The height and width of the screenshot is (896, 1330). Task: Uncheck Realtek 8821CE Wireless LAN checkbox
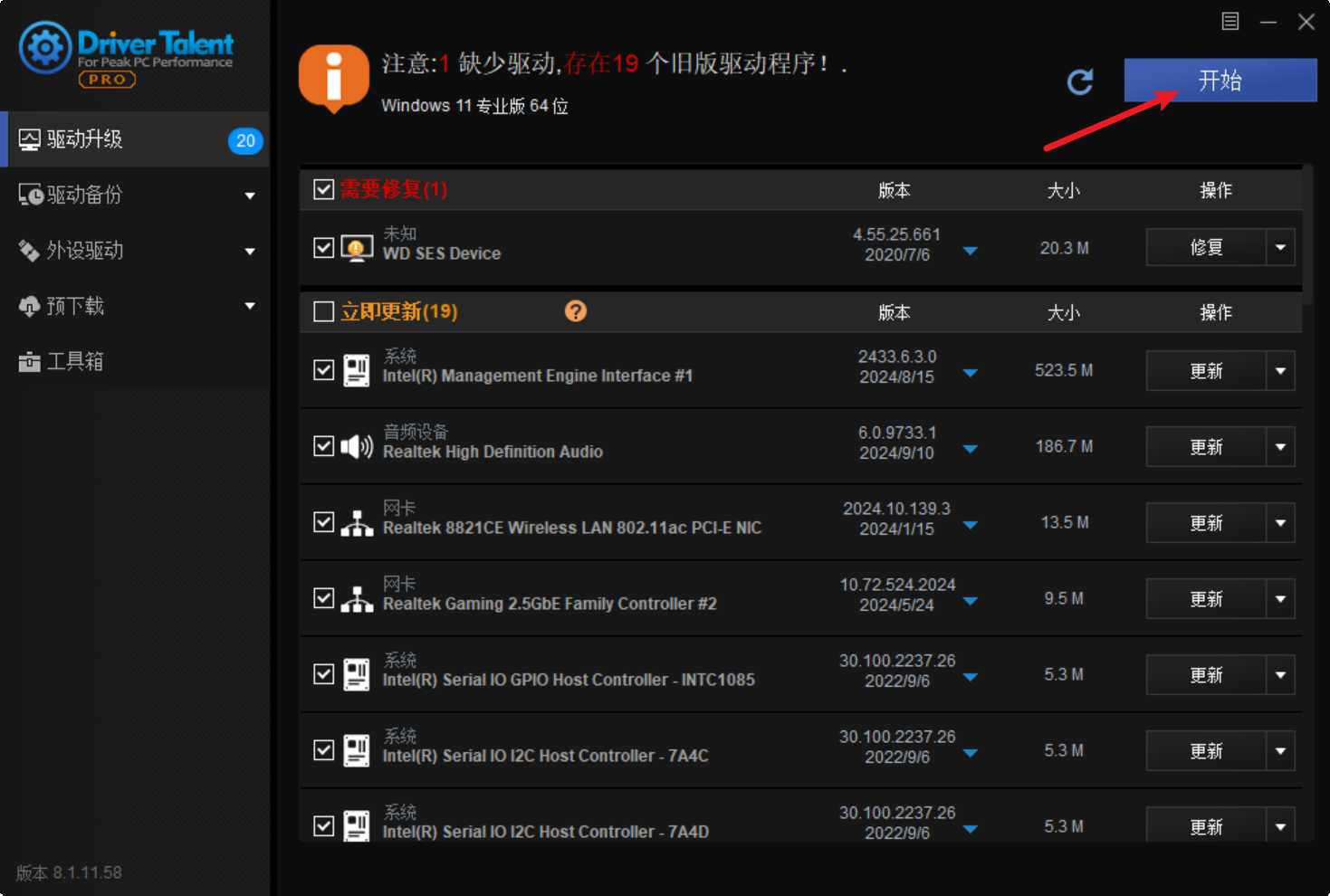[323, 522]
